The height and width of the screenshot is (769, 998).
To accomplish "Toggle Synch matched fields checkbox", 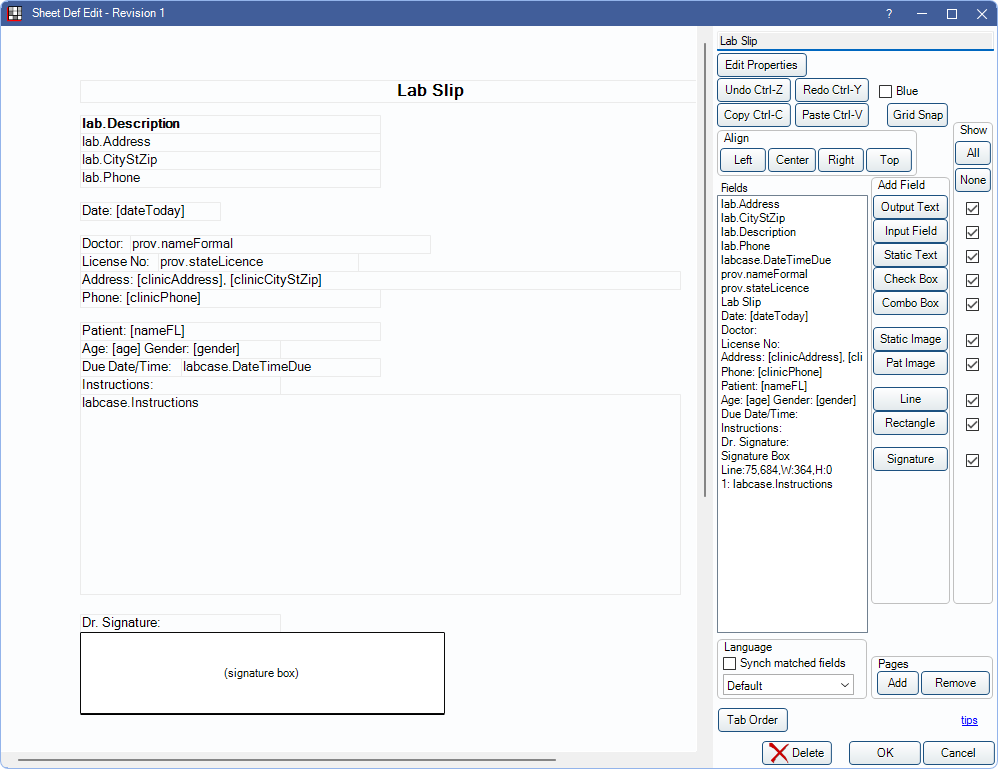I will click(729, 663).
